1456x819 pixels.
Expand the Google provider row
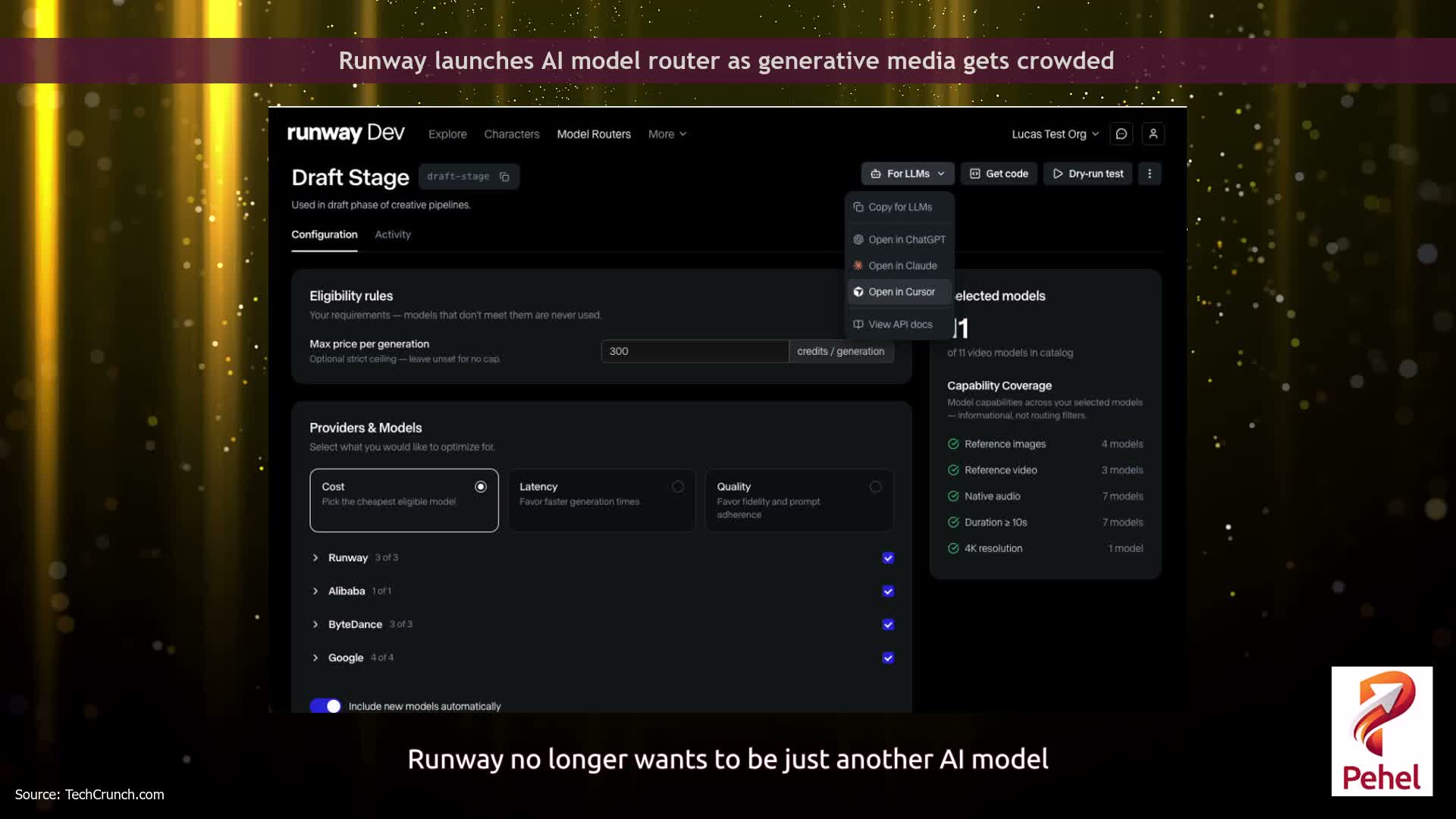click(315, 658)
